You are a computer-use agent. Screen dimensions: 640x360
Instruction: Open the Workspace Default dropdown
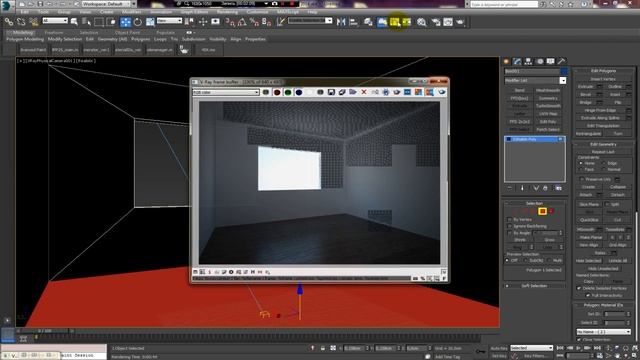point(107,4)
